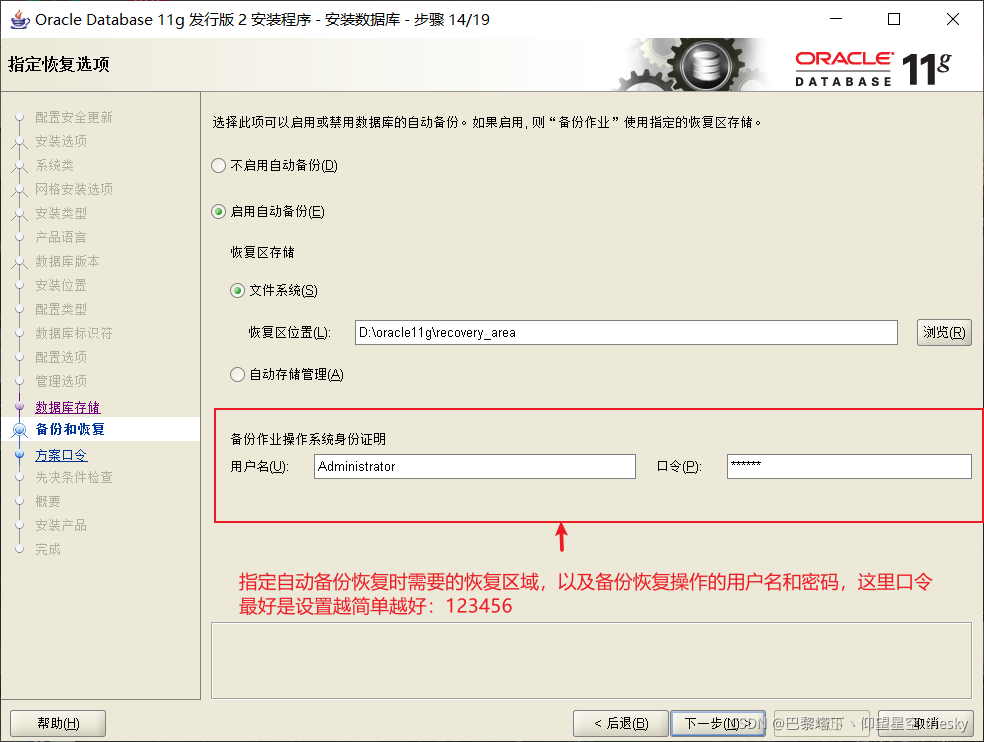Click the 安装选项 step in sidebar
The image size is (984, 742).
[61, 141]
